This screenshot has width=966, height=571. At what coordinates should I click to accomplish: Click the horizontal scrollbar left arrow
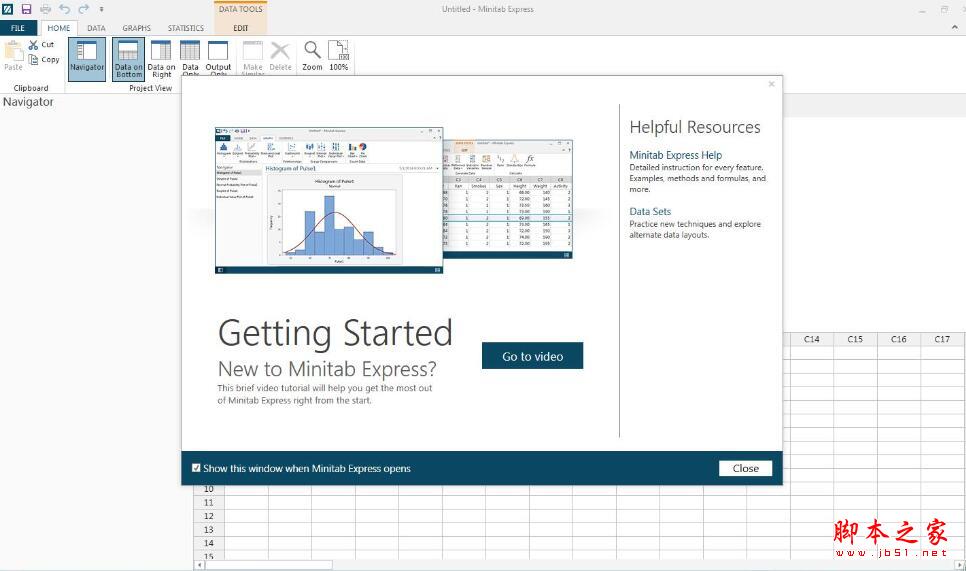point(199,565)
